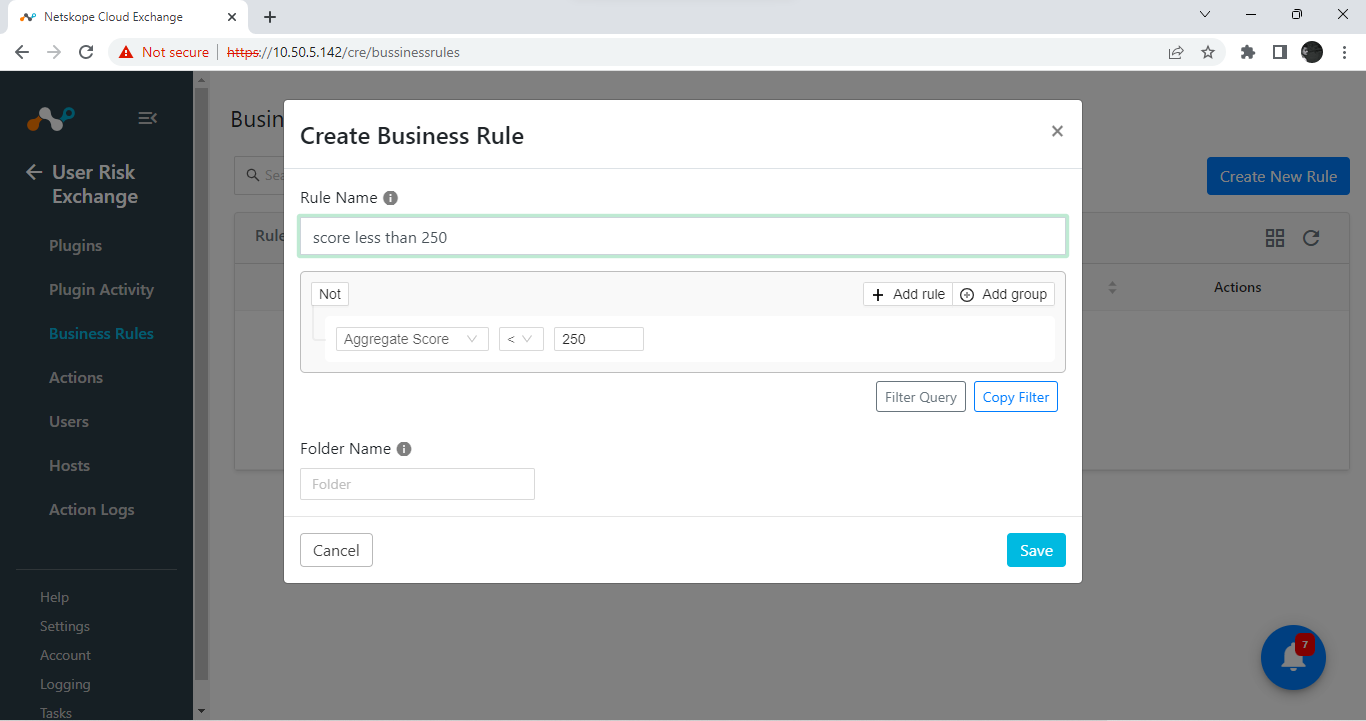
Task: Click back arrow next to User Risk Exchange
Action: pyautogui.click(x=34, y=172)
